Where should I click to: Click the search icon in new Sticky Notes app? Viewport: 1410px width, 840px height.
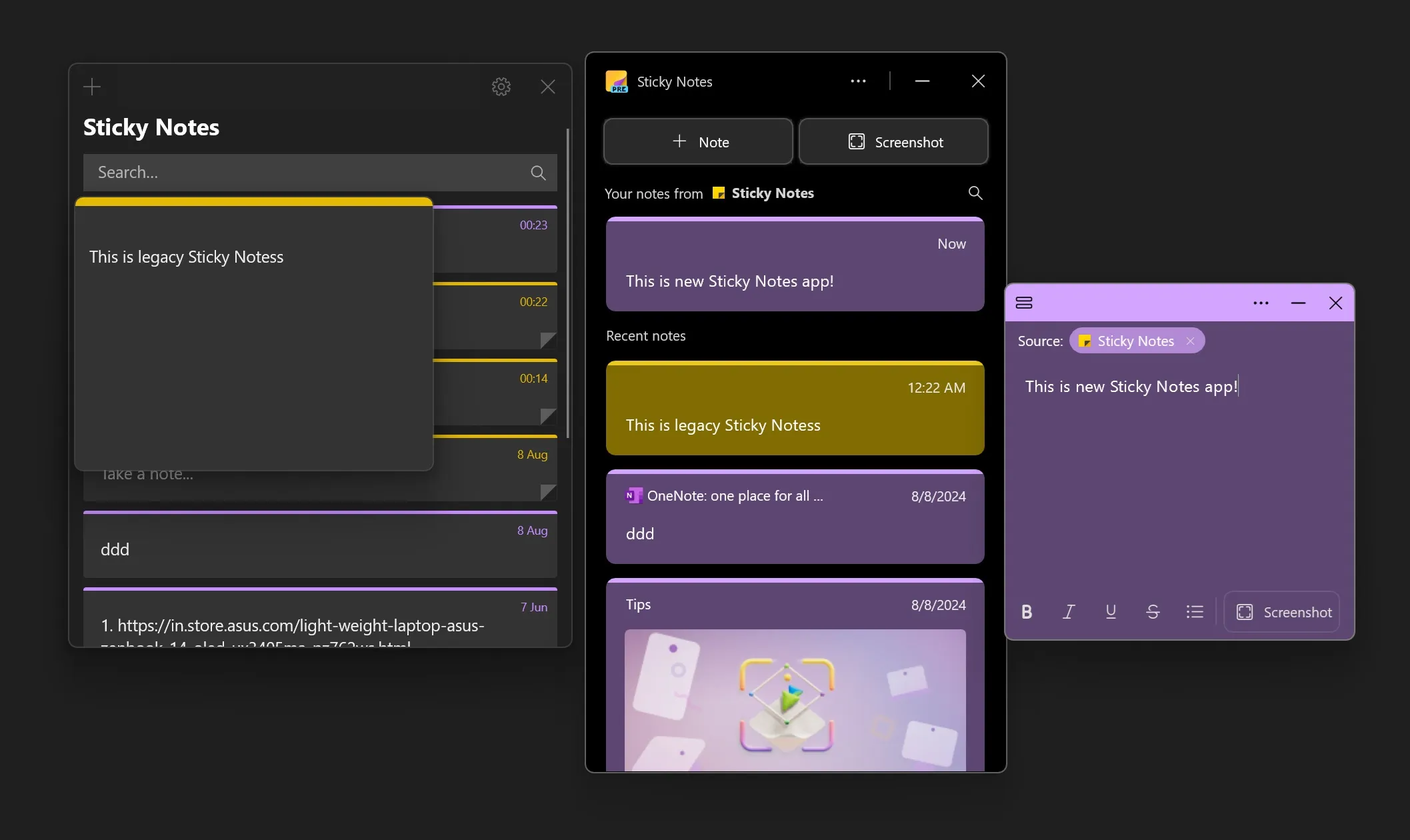[974, 192]
